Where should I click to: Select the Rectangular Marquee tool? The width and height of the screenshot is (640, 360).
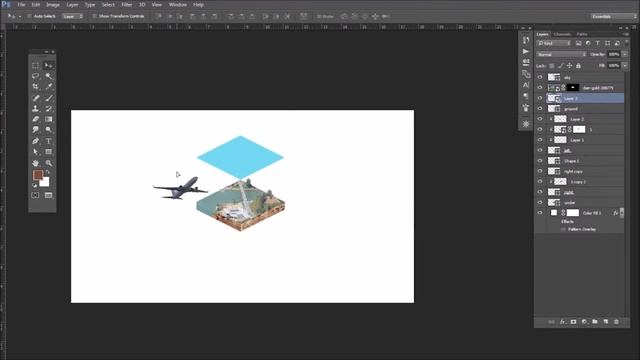click(x=36, y=65)
